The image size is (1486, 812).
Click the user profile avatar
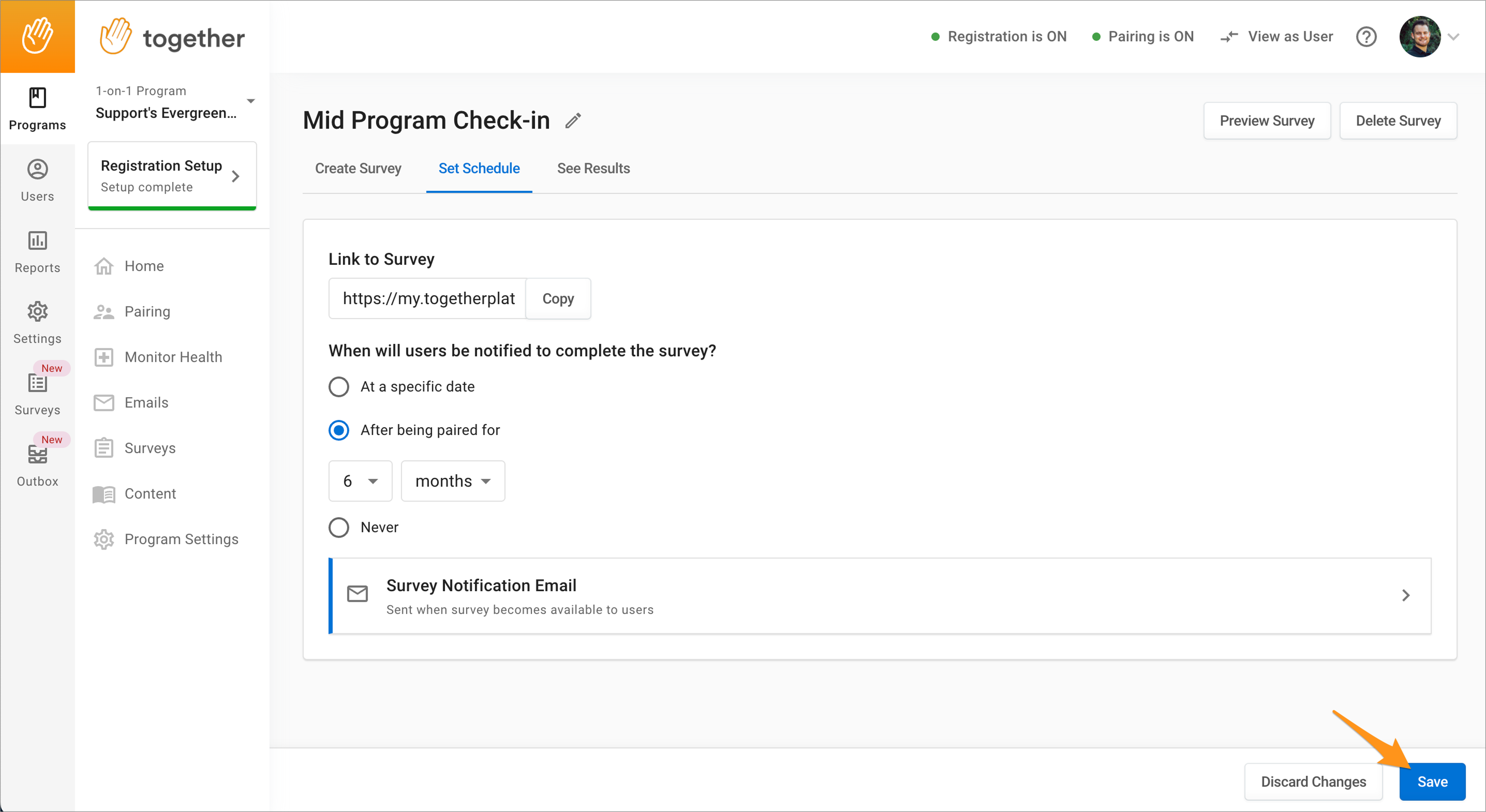click(1420, 36)
